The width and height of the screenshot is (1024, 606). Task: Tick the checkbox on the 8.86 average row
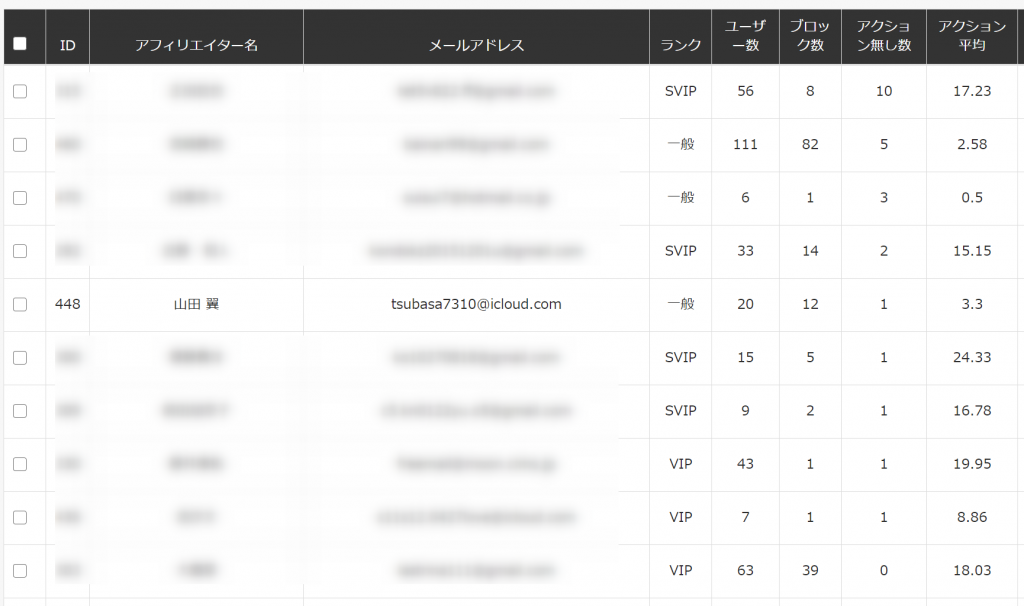coord(20,517)
